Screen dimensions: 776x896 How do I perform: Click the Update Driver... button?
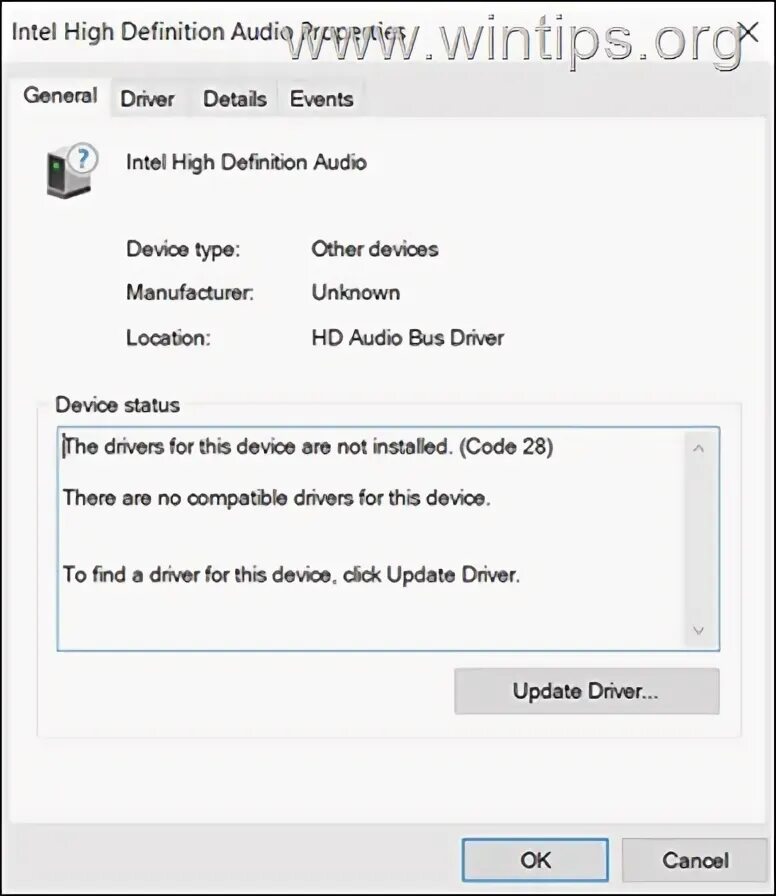tap(587, 691)
